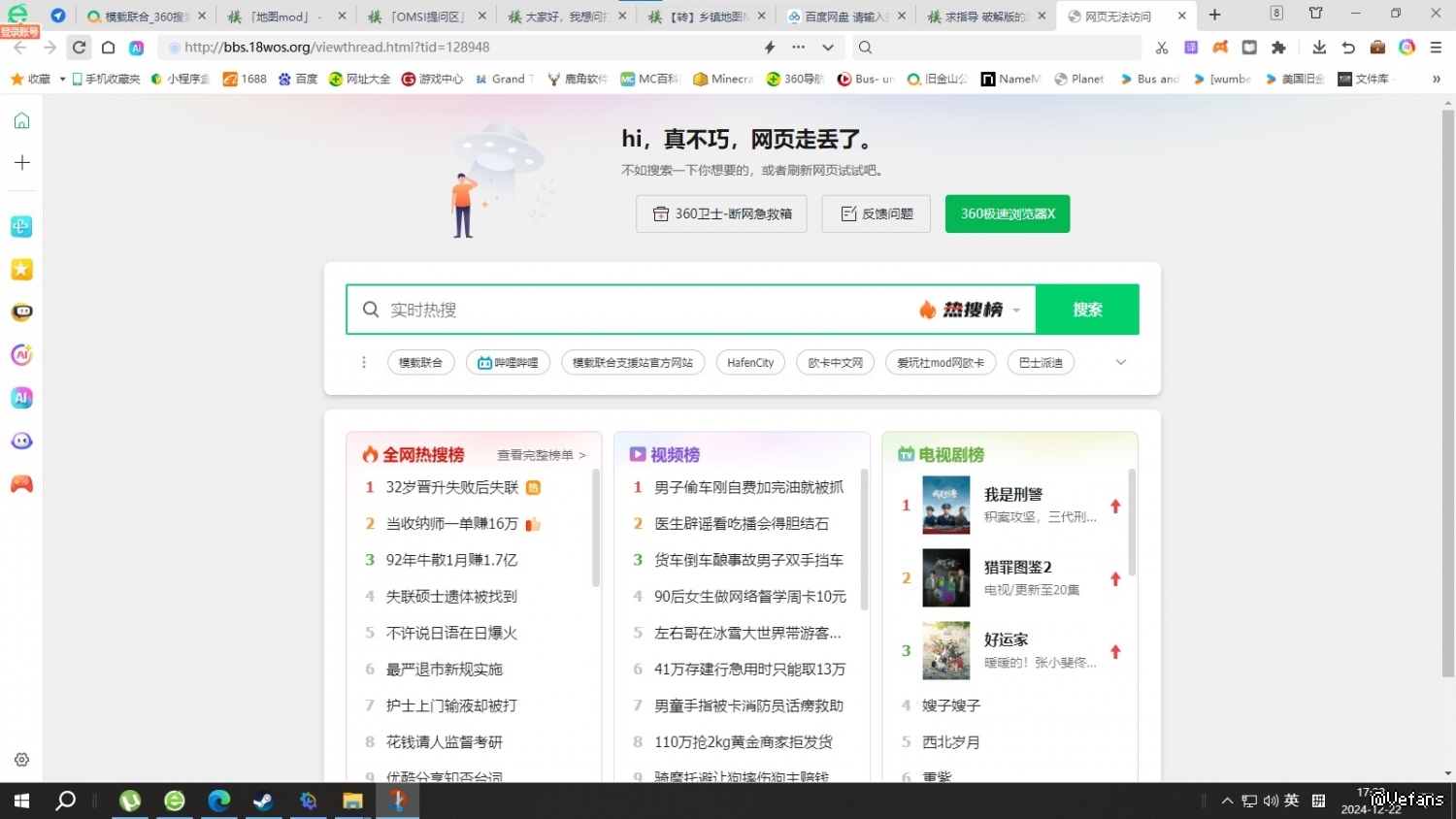The width and height of the screenshot is (1456, 819).
Task: Open the yellow star favorites sidebar icon
Action: tap(21, 270)
